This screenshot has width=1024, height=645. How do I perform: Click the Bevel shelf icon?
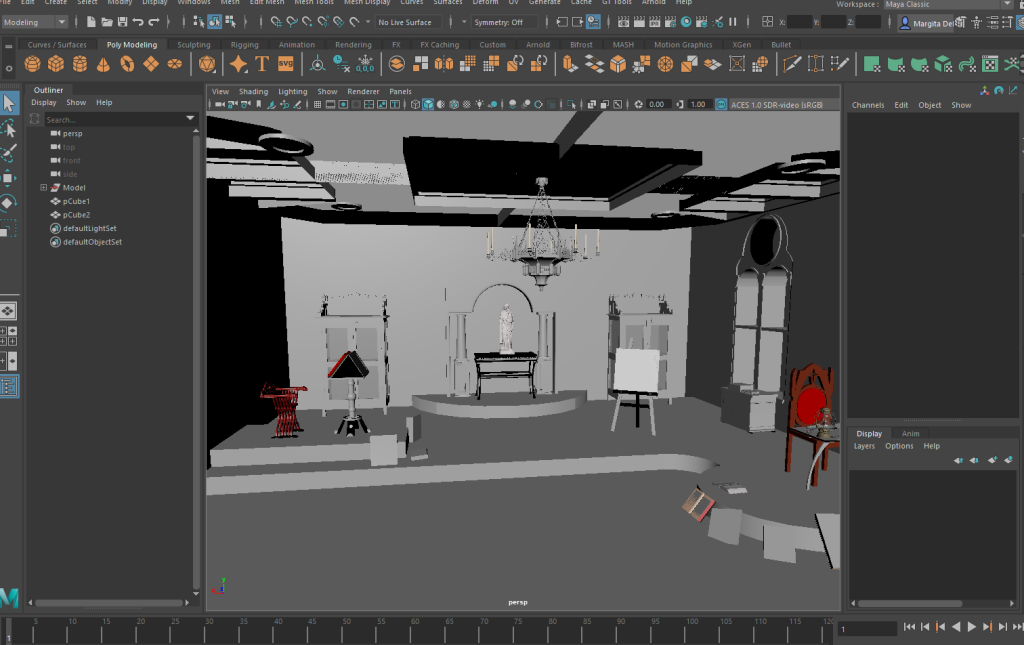coord(618,64)
